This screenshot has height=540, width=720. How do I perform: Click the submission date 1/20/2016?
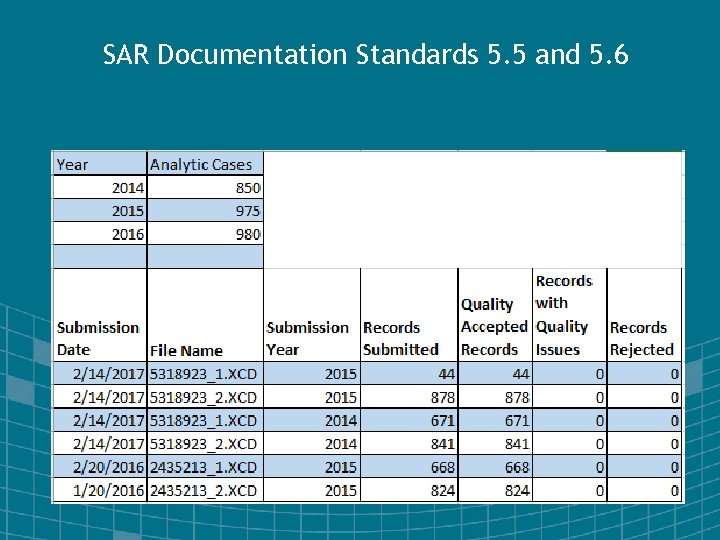(100, 490)
